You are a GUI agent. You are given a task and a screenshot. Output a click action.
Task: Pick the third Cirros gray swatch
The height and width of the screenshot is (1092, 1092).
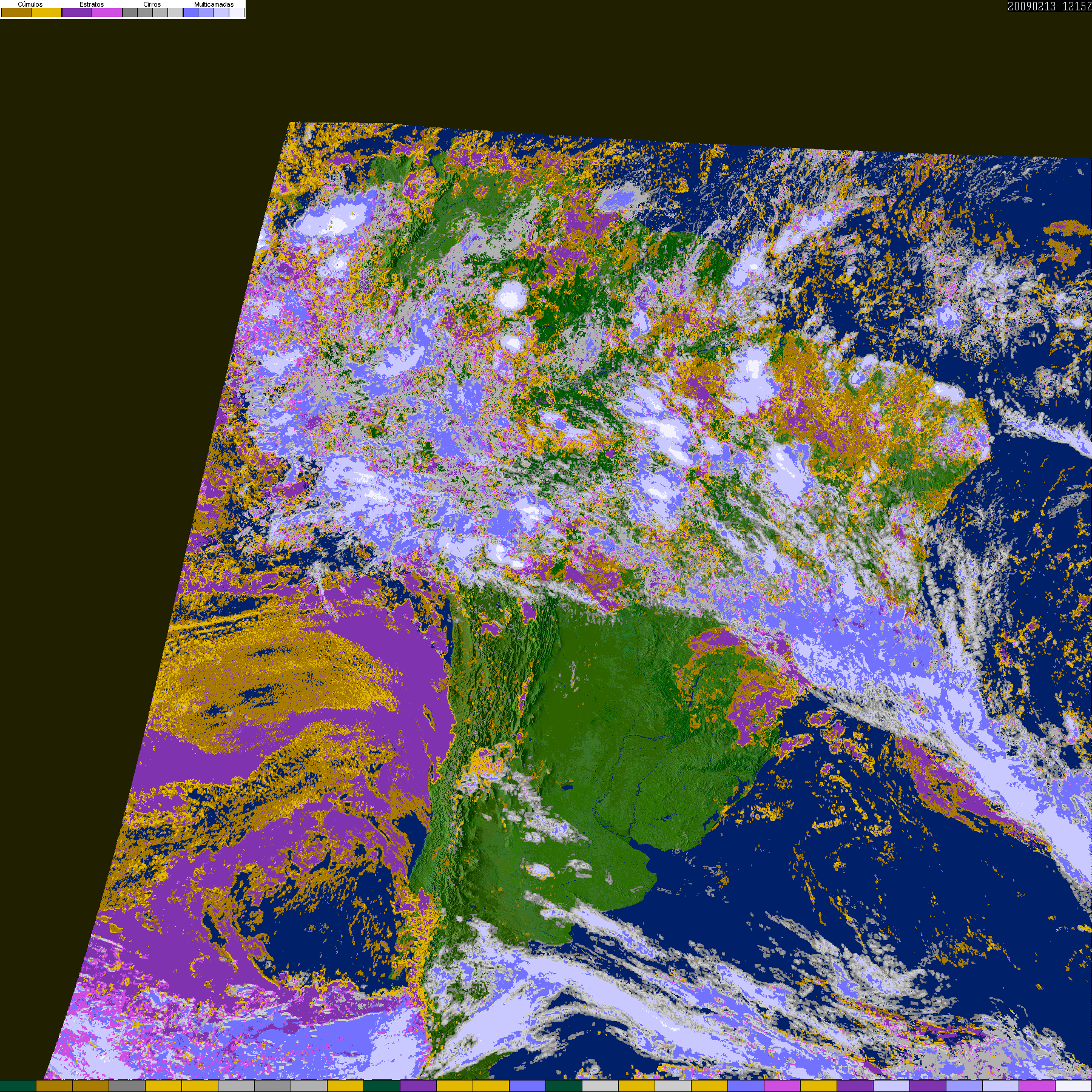pyautogui.click(x=160, y=12)
